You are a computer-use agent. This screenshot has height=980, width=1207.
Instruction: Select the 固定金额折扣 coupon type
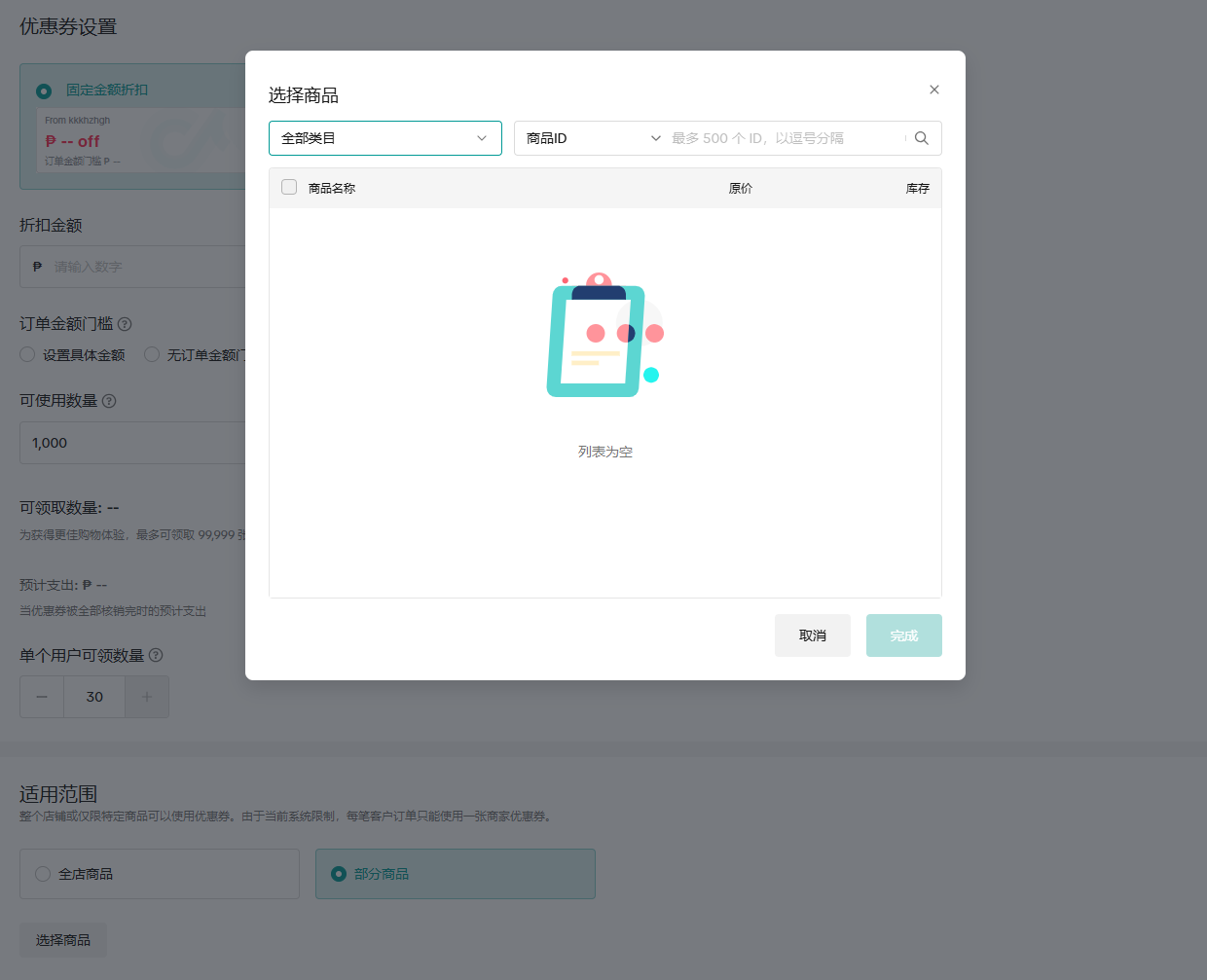[44, 91]
